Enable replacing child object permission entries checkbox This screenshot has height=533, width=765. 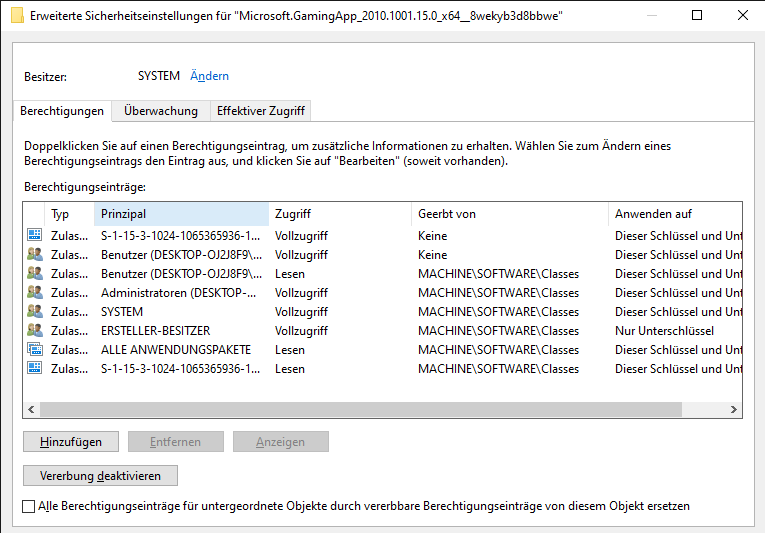coord(29,506)
